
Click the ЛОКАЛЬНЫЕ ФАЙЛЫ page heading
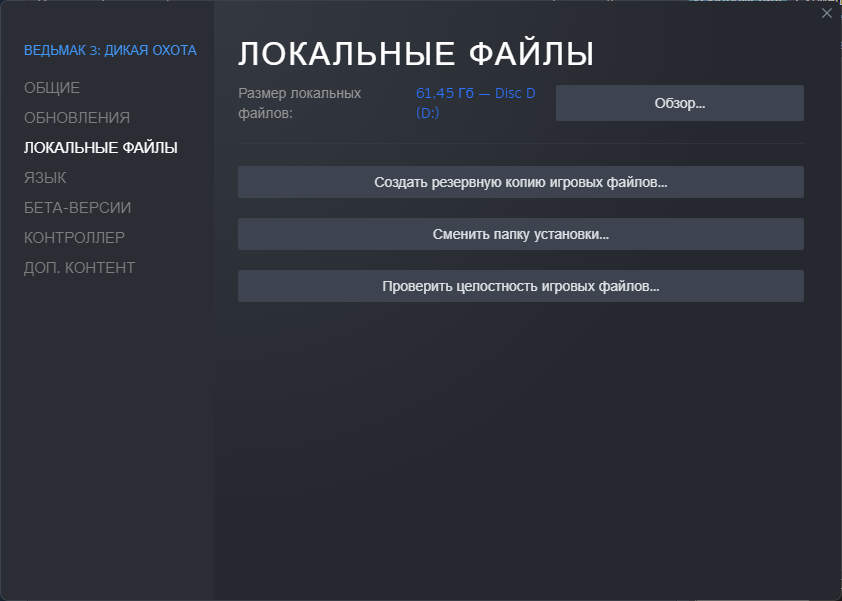[416, 54]
